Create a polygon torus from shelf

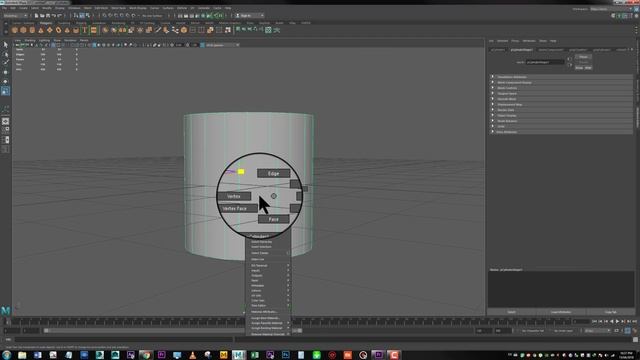(x=58, y=30)
